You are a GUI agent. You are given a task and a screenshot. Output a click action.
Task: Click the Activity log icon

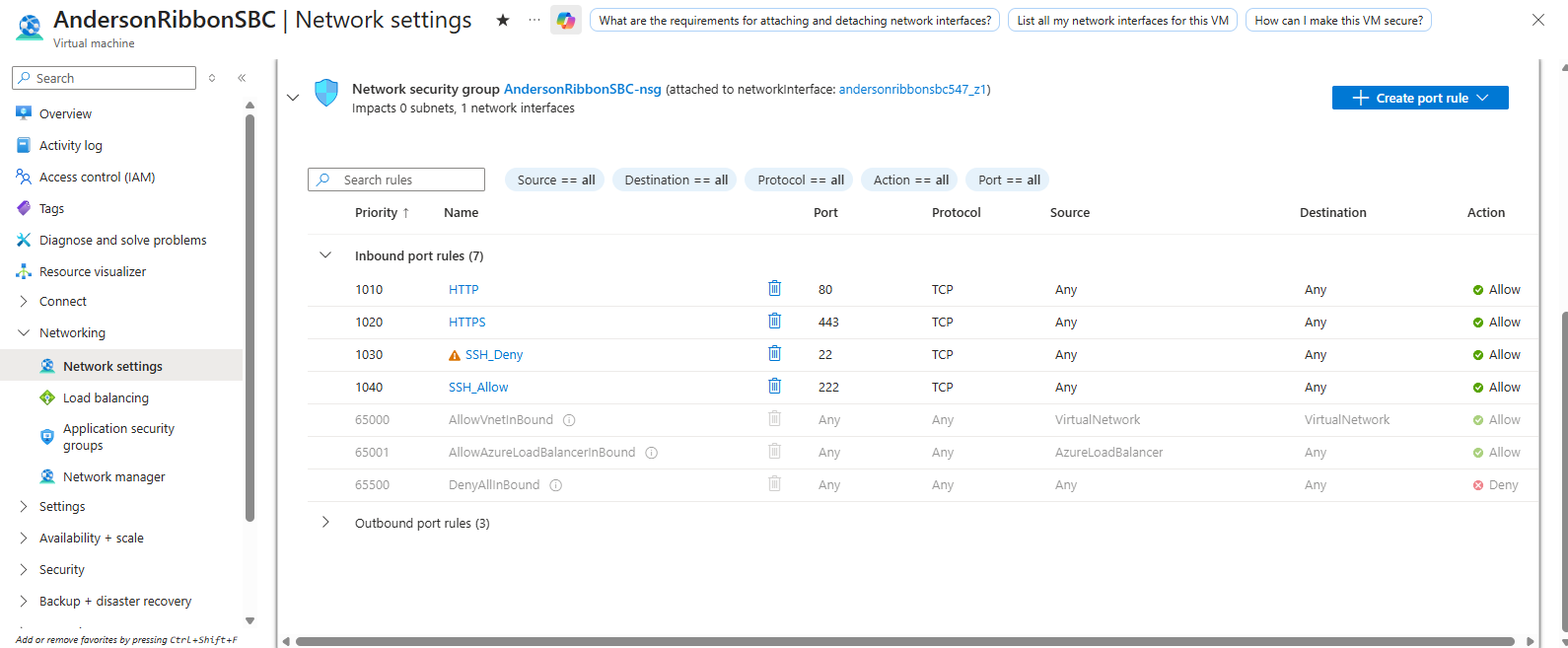point(24,145)
